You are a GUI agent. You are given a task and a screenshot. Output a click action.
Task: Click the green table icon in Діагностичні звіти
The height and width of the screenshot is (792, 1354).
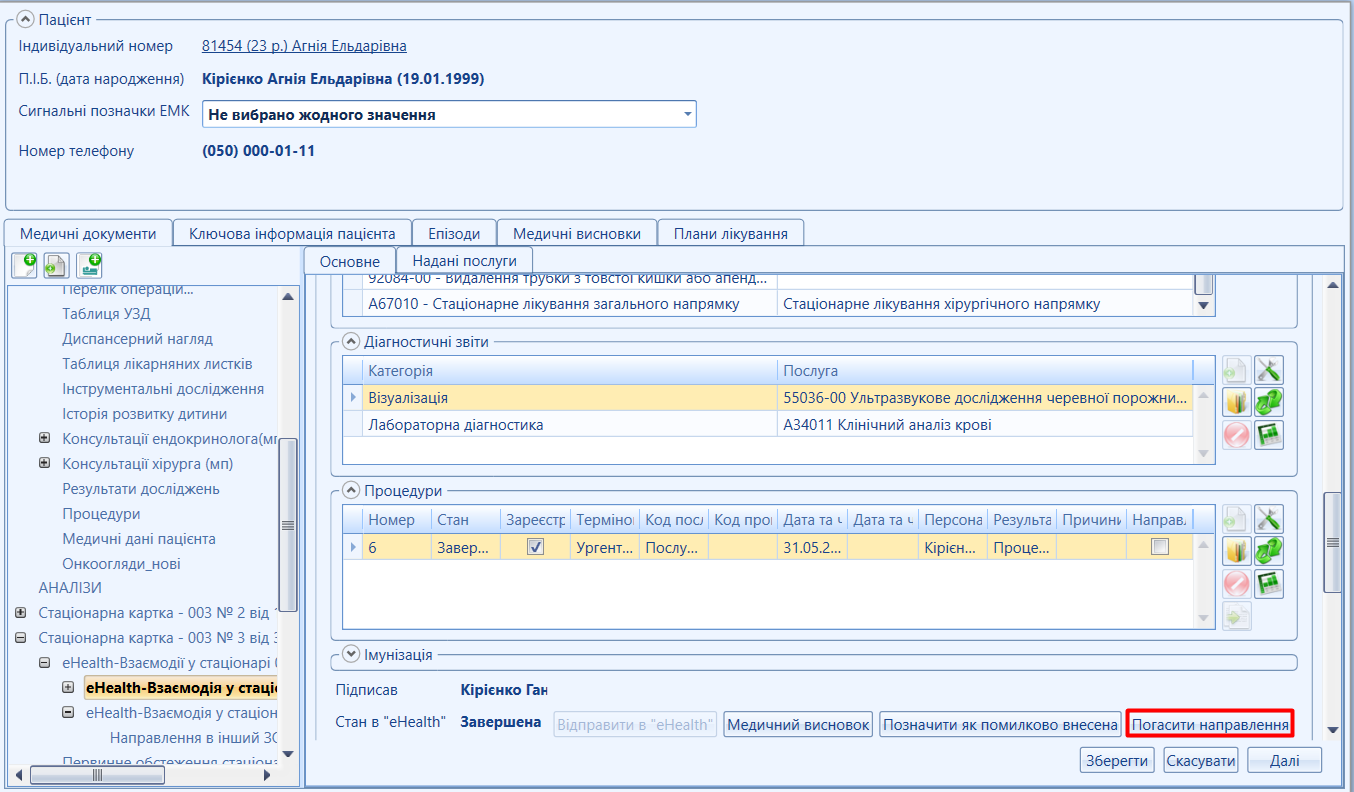(1269, 435)
